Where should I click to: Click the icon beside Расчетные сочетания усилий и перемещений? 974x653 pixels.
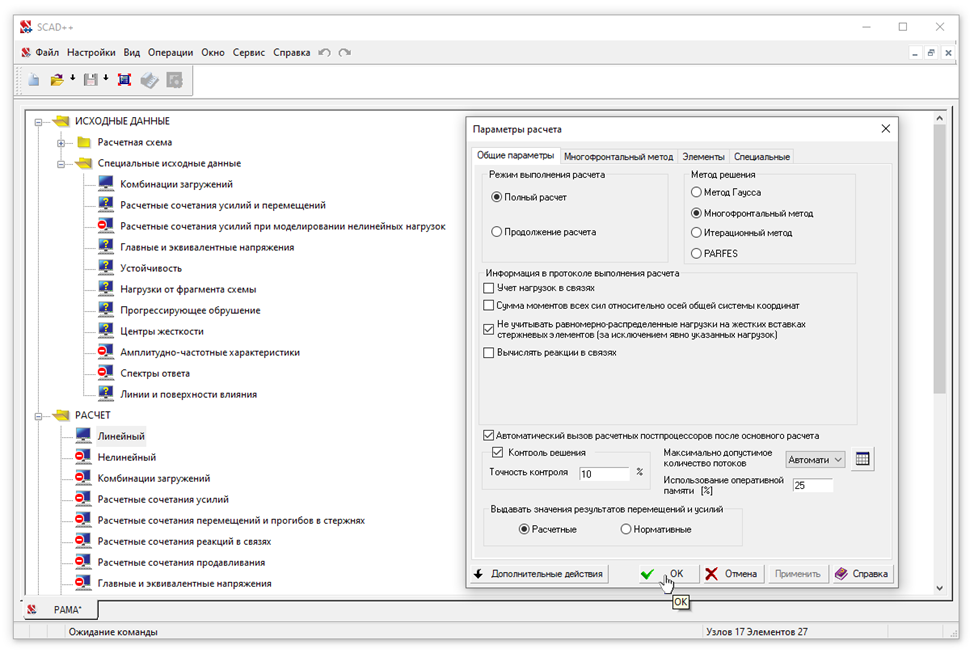106,205
